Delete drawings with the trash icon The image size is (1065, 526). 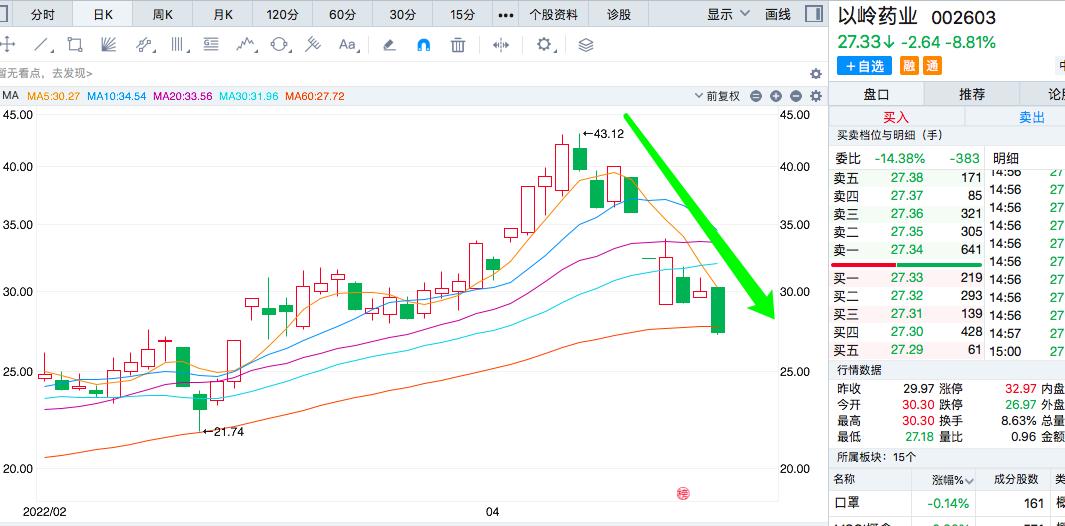coord(457,44)
